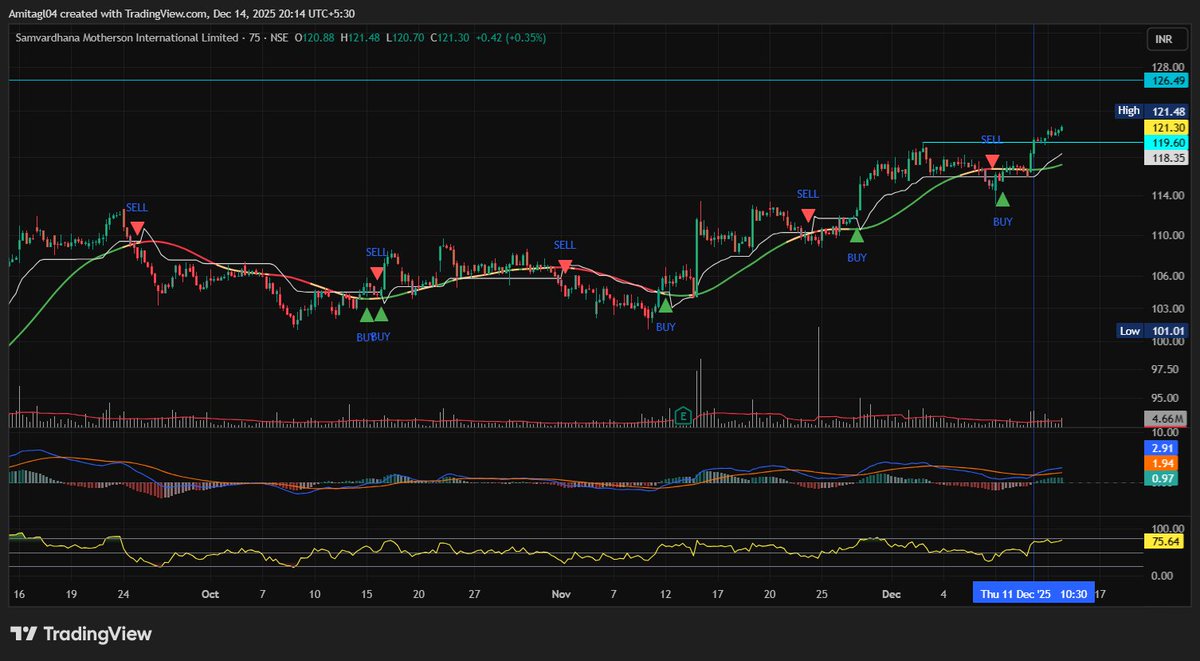Click the yellow 75.64 RSI value label
The width and height of the screenshot is (1200, 661).
click(x=1165, y=541)
